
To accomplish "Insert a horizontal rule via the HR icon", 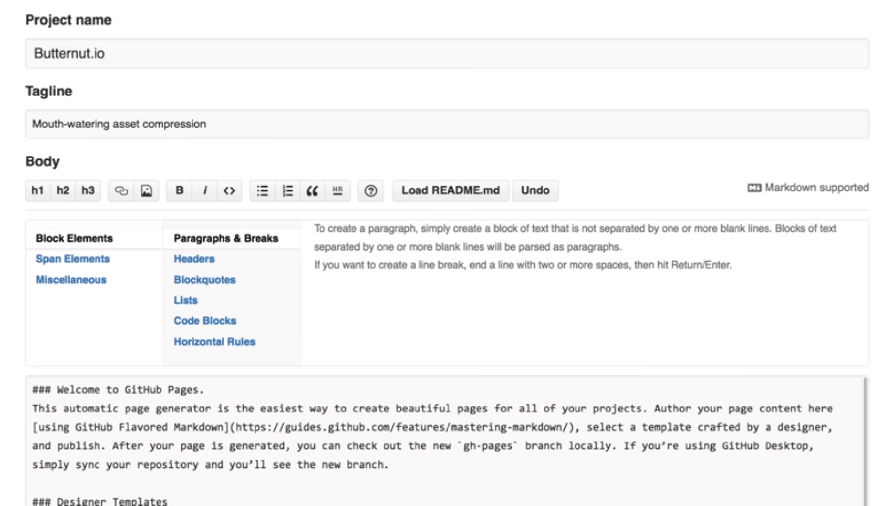I will (x=338, y=191).
